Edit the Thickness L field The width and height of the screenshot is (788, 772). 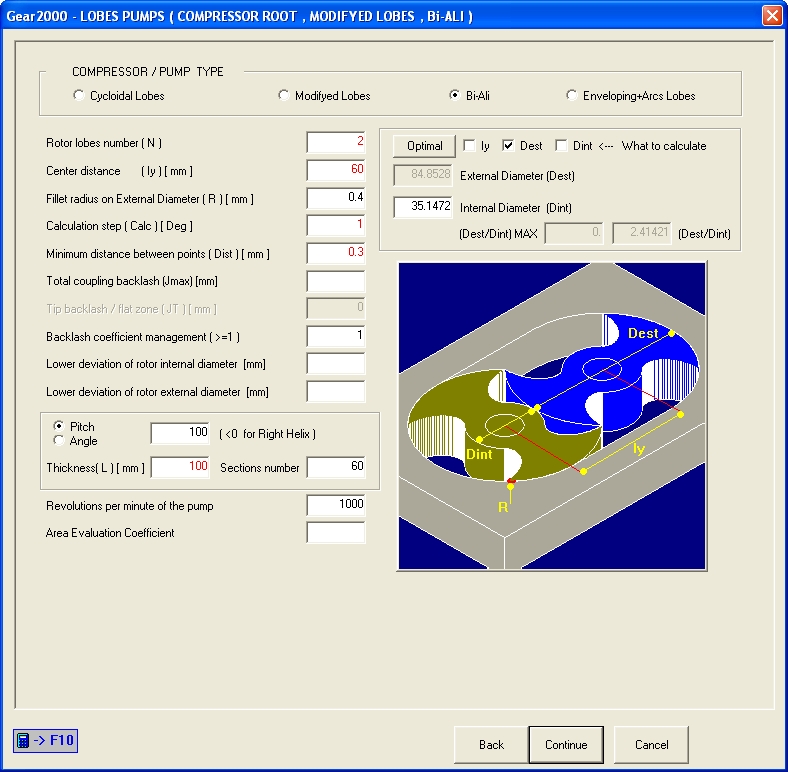coord(180,467)
